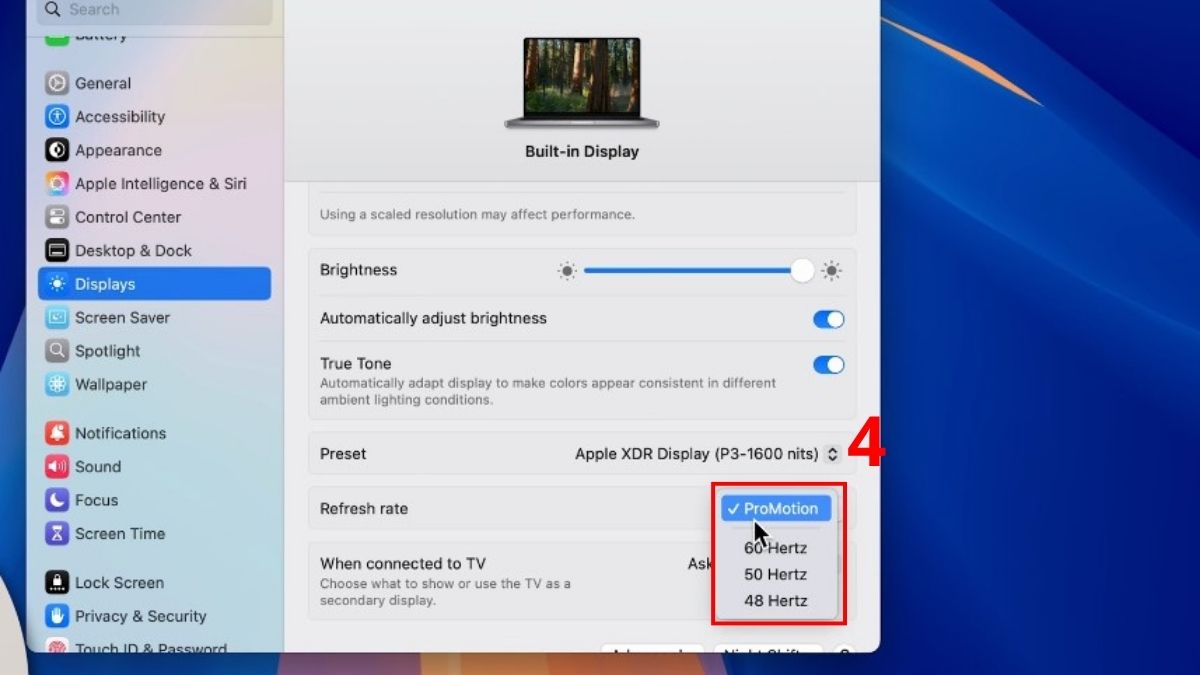Open the Displays settings icon

point(60,283)
